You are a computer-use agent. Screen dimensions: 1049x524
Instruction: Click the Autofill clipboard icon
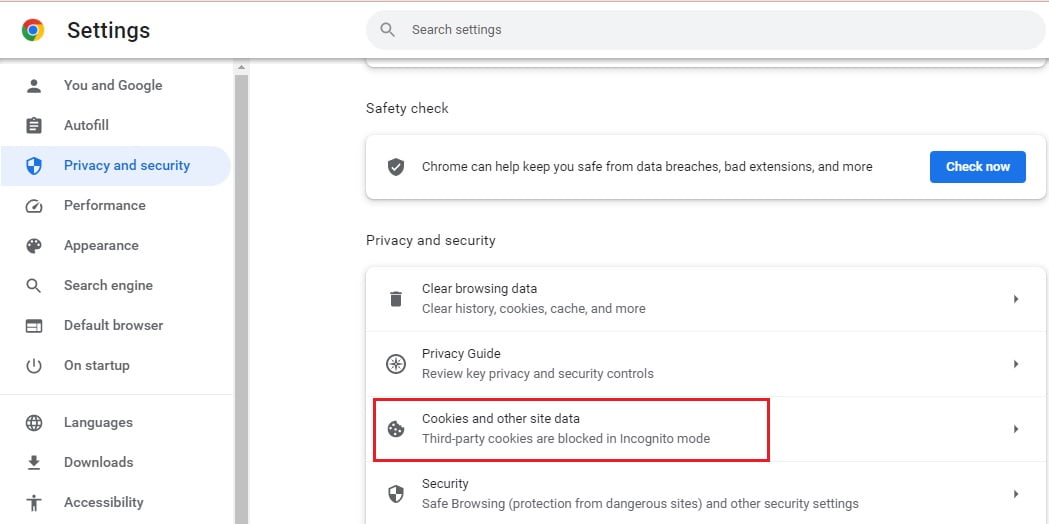34,125
